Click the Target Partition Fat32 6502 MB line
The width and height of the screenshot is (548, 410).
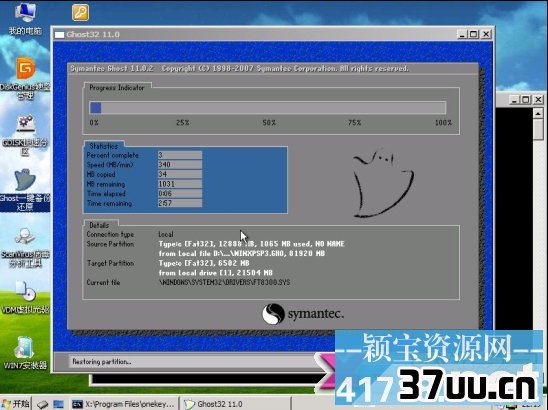click(x=204, y=263)
